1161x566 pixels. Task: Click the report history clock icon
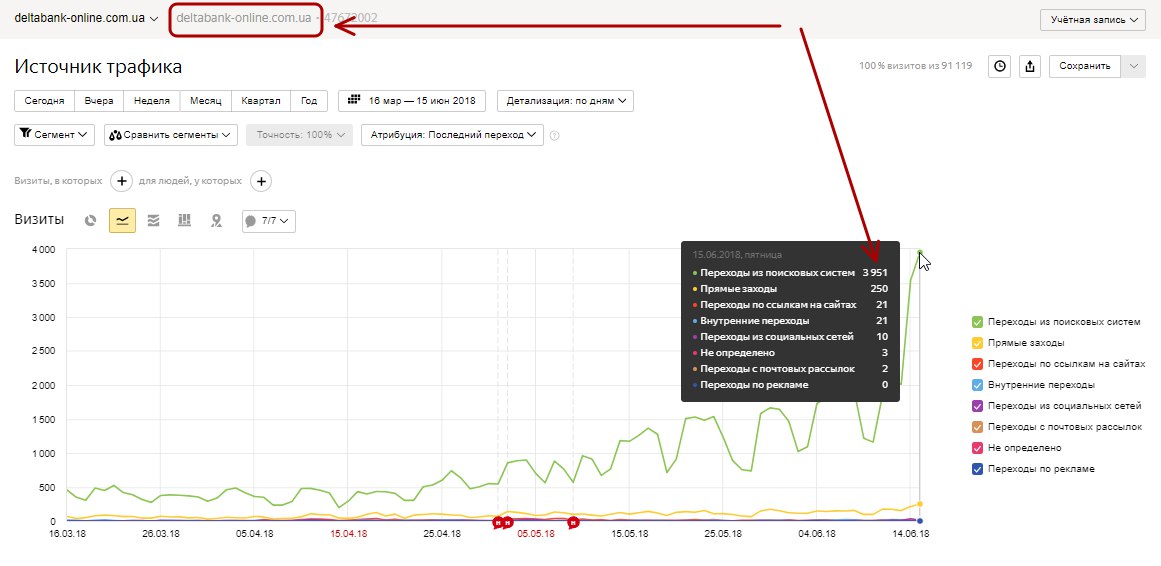pyautogui.click(x=1000, y=66)
